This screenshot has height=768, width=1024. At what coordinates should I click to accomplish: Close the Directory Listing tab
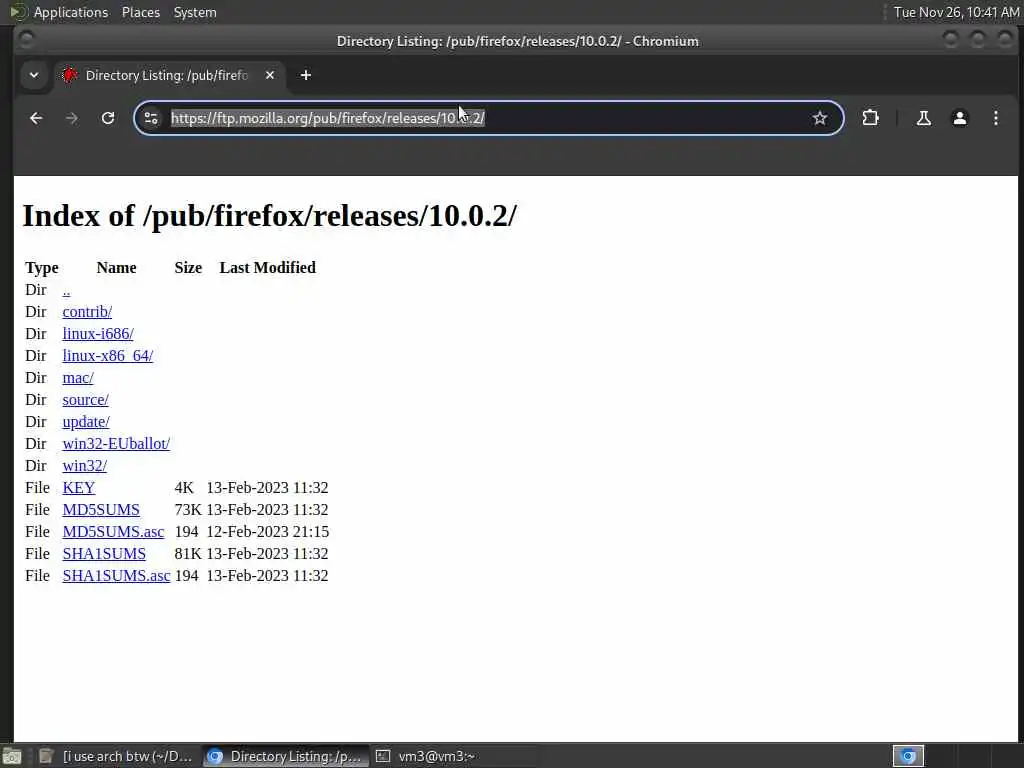pyautogui.click(x=270, y=75)
